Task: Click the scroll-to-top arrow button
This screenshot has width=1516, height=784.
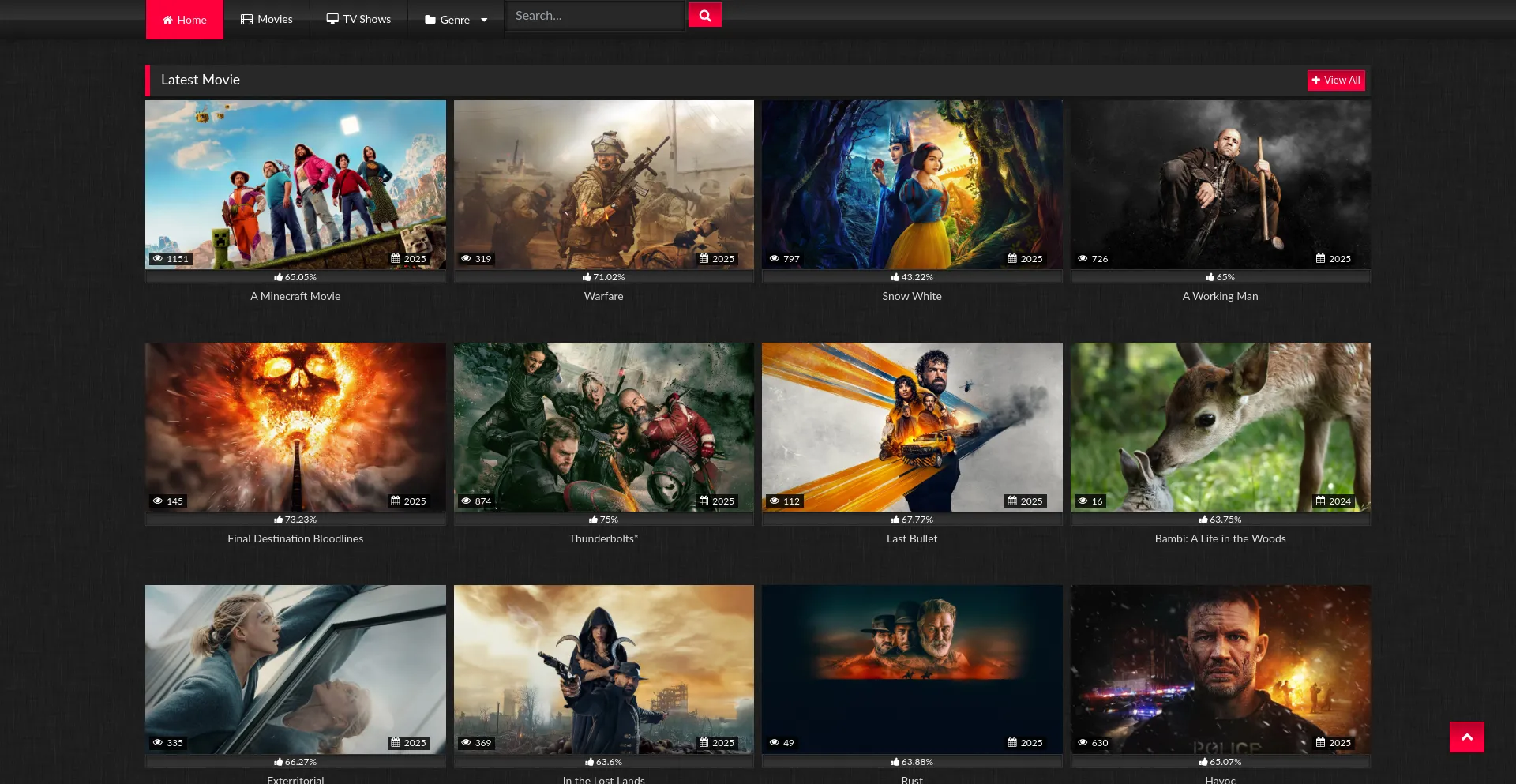Action: 1466,737
